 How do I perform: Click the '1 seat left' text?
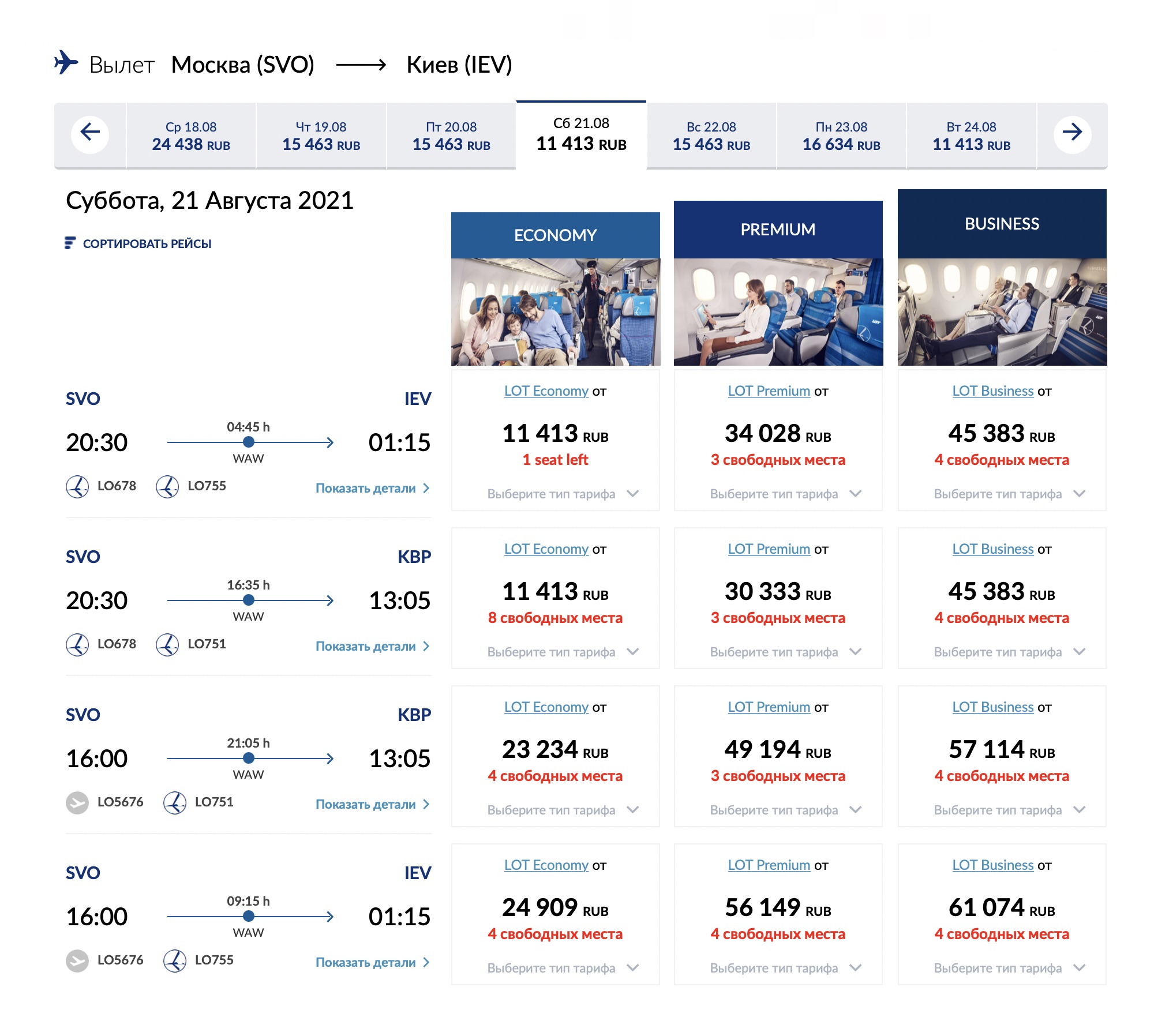(x=555, y=460)
